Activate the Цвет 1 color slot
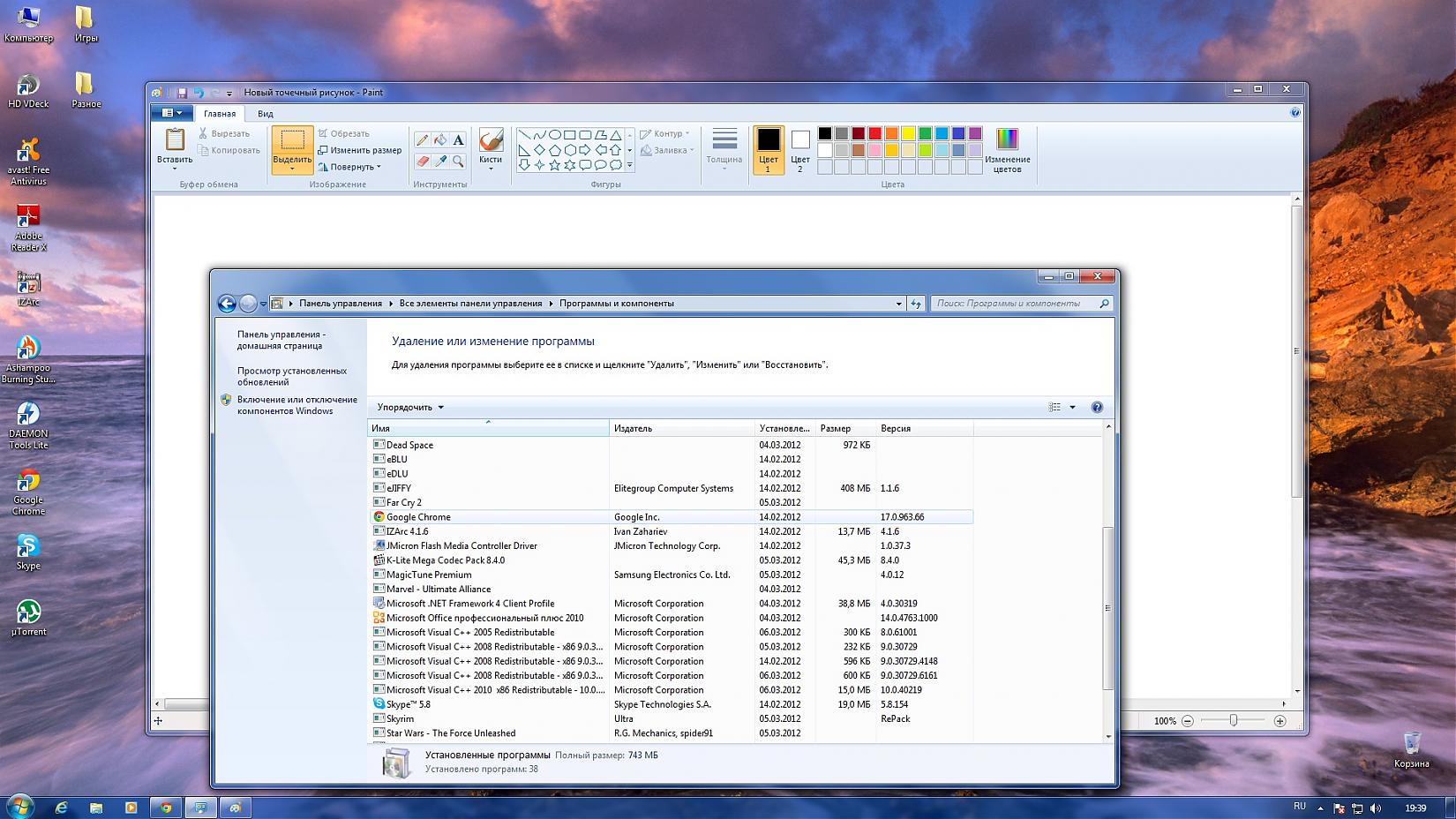Viewport: 1456px width, 819px height. [769, 149]
